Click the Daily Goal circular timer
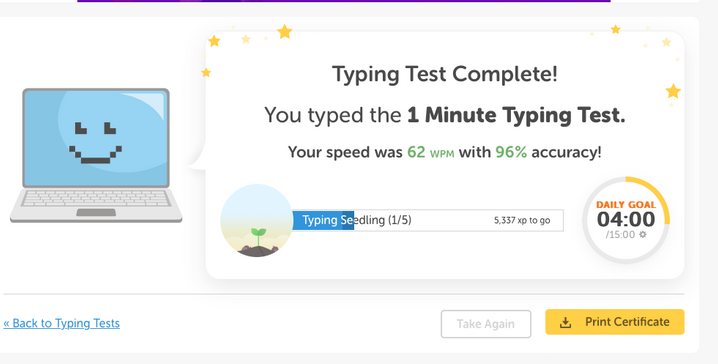The width and height of the screenshot is (718, 364). pos(626,220)
